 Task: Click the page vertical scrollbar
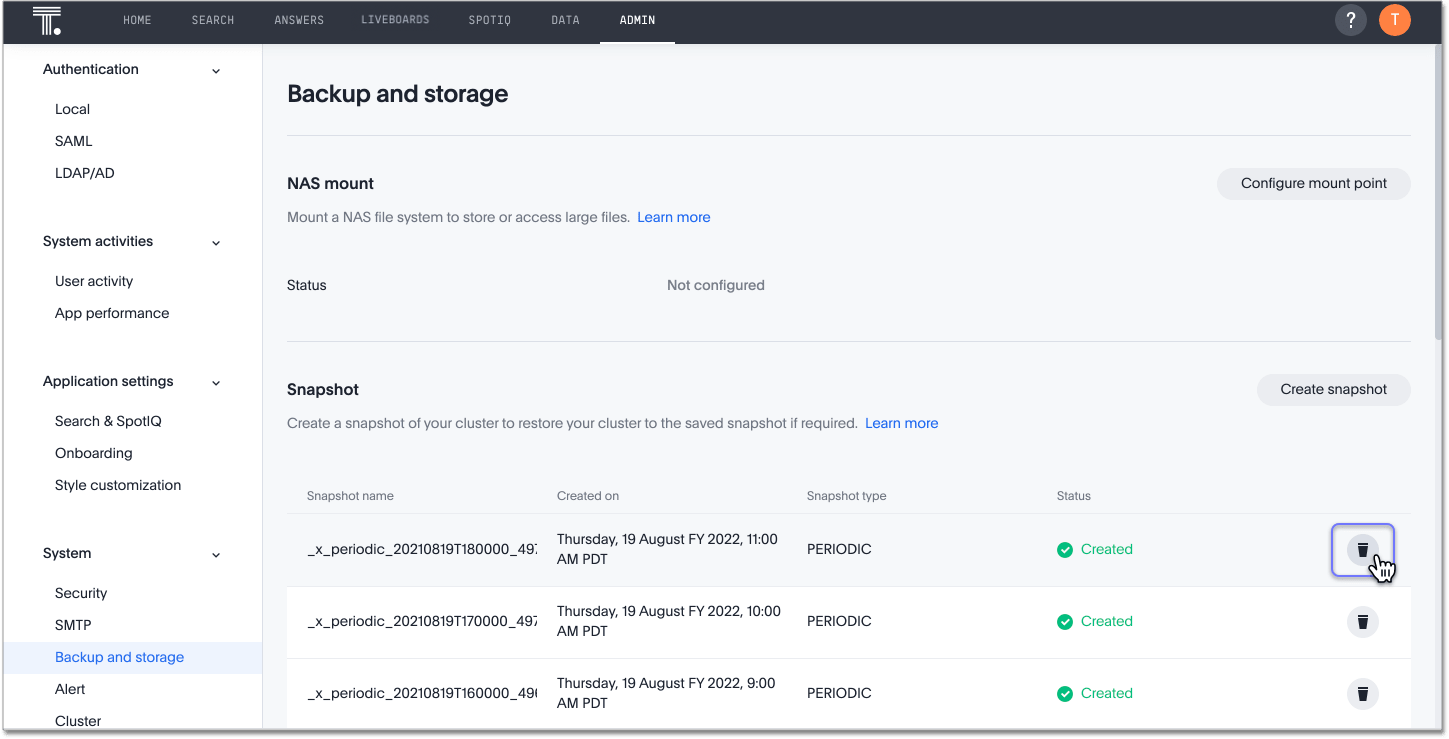1440,200
